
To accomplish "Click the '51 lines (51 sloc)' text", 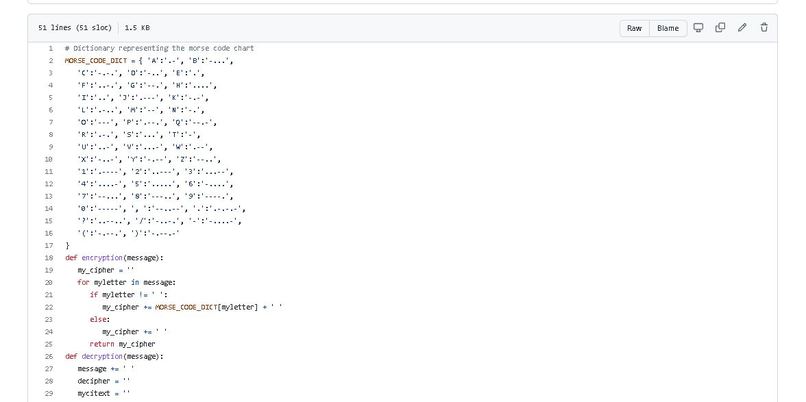I will [75, 28].
